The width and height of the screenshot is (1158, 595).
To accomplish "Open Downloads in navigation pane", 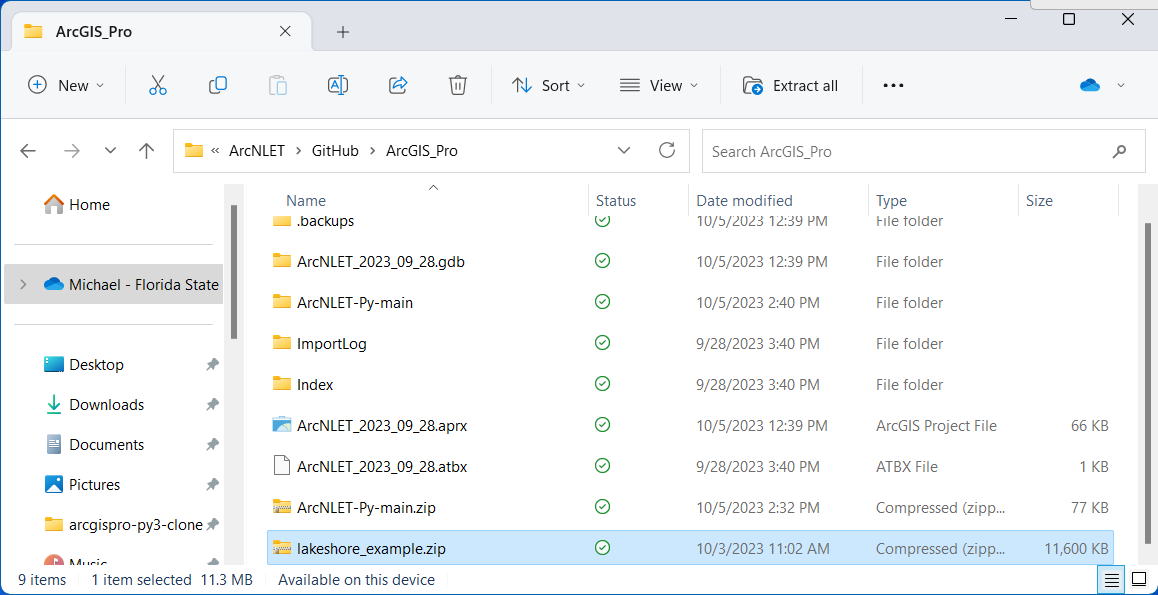I will [94, 405].
